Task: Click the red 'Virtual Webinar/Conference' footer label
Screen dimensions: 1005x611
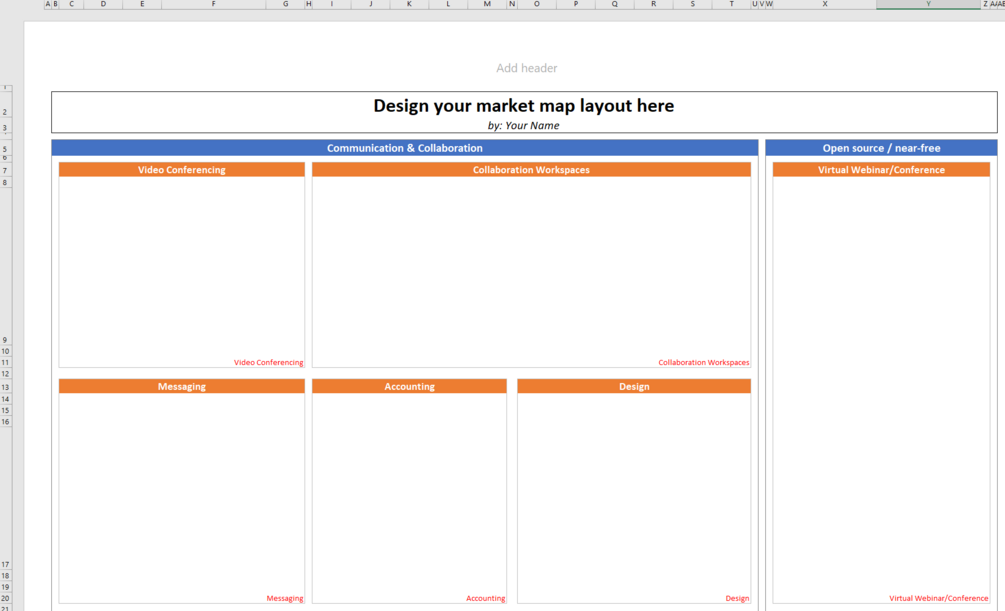Action: click(x=938, y=598)
